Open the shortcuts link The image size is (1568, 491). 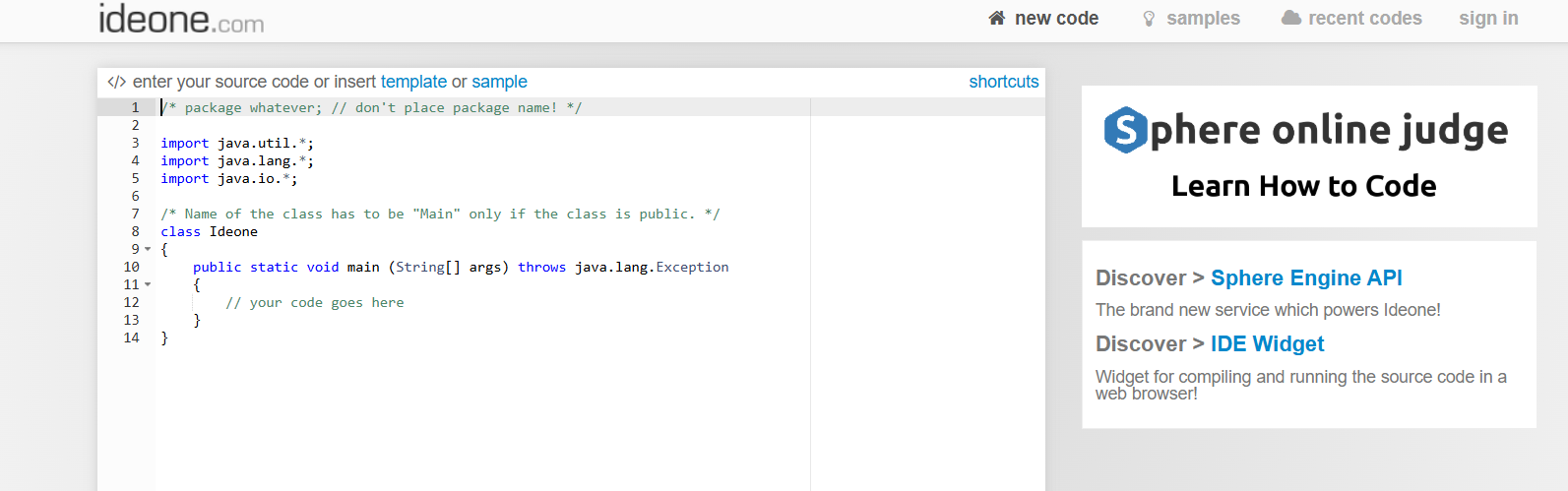click(x=1004, y=82)
